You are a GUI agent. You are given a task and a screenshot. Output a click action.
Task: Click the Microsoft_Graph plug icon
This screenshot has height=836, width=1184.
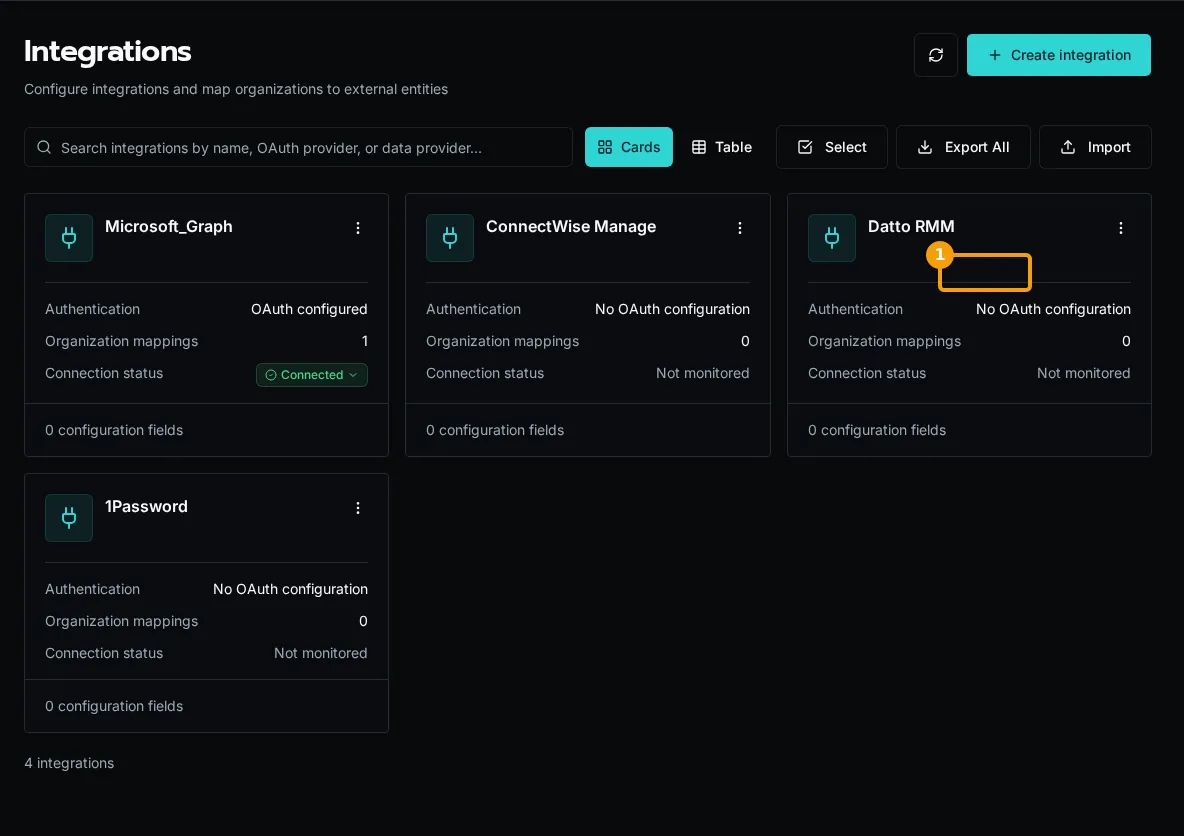(x=69, y=238)
